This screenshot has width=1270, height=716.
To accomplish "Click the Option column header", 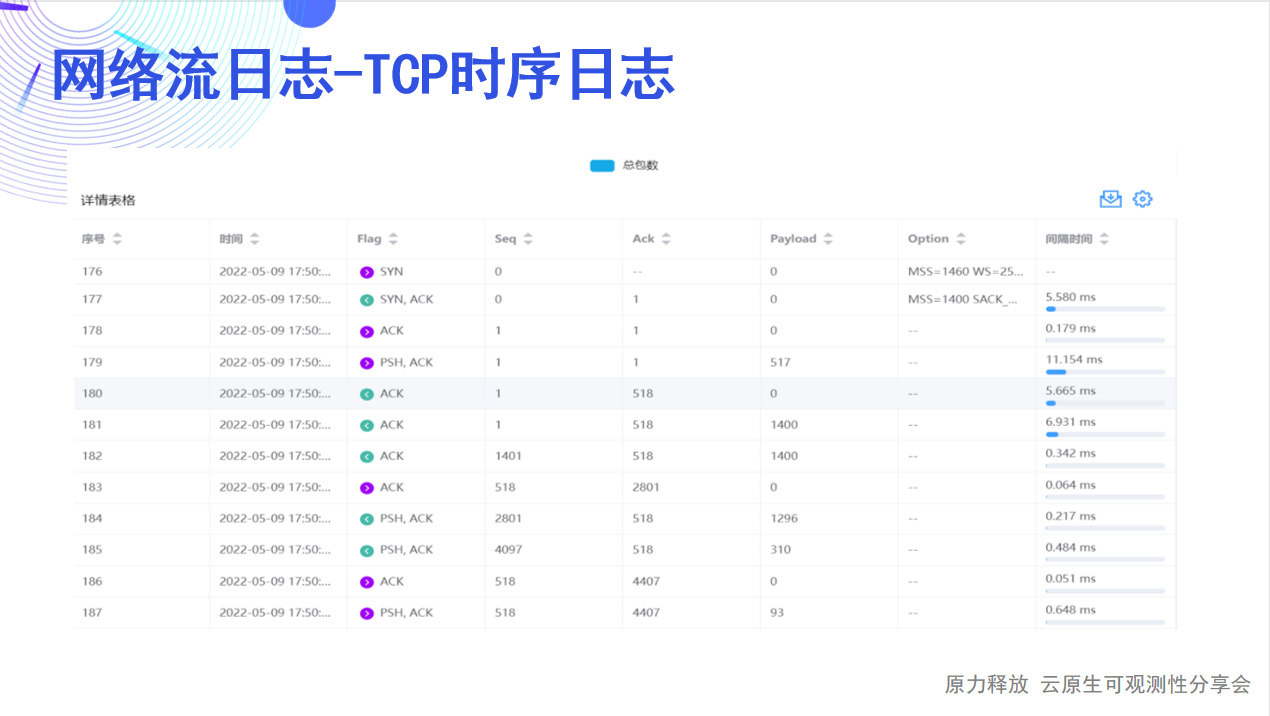I will click(x=928, y=239).
